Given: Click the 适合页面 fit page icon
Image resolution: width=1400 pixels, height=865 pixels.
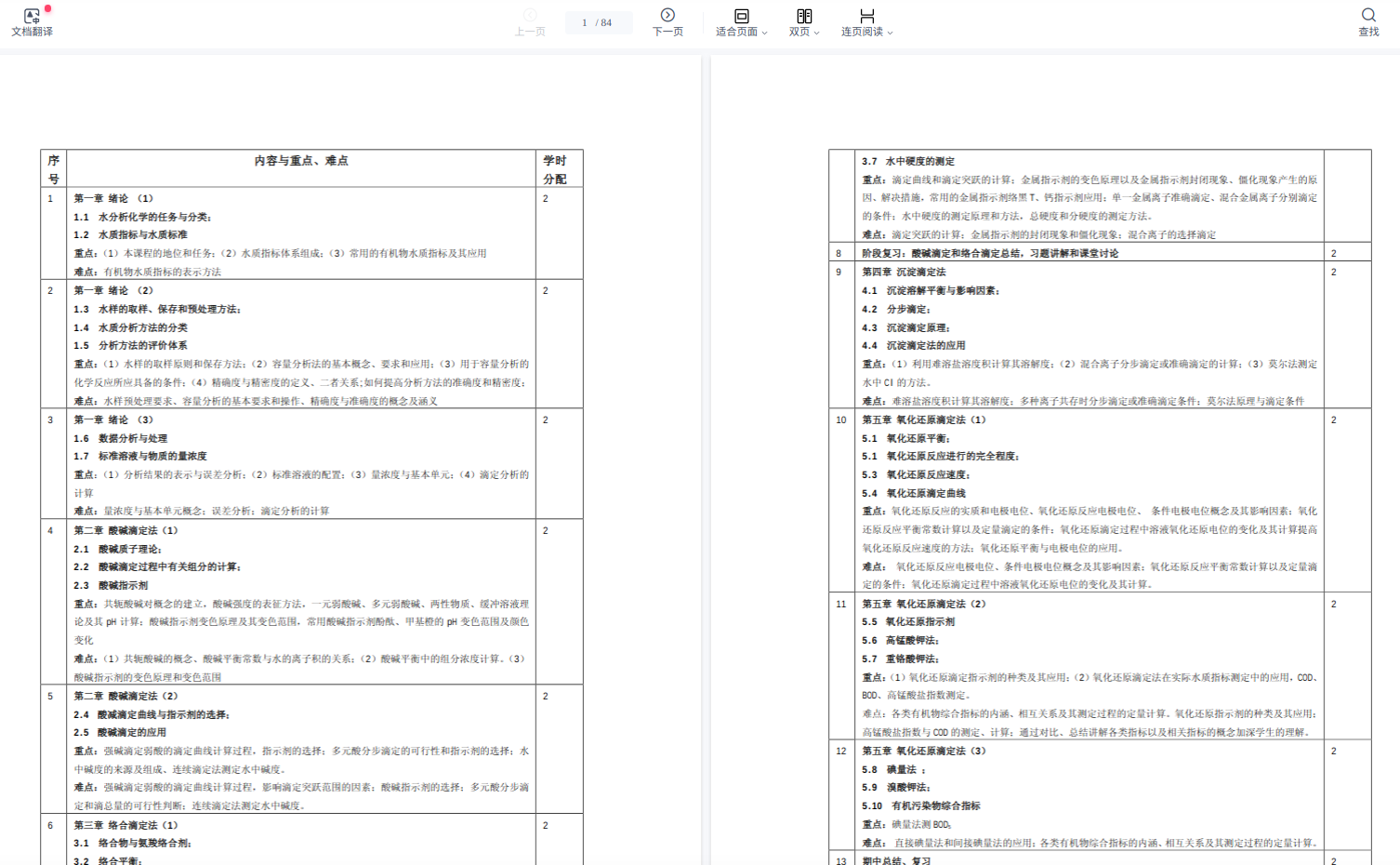Looking at the screenshot, I should [741, 16].
